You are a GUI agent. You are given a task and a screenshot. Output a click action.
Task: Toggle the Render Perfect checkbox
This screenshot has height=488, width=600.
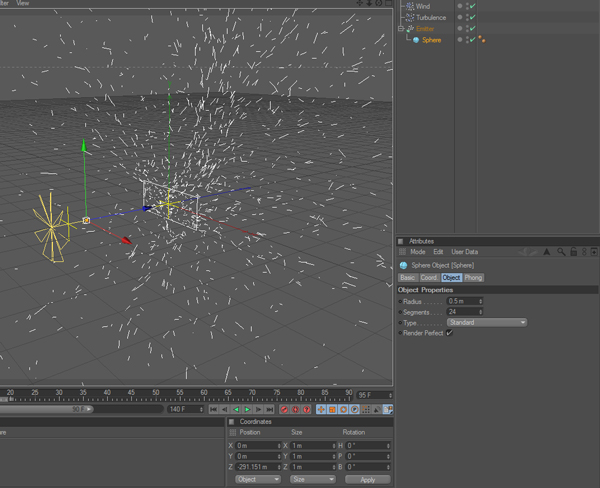449,333
